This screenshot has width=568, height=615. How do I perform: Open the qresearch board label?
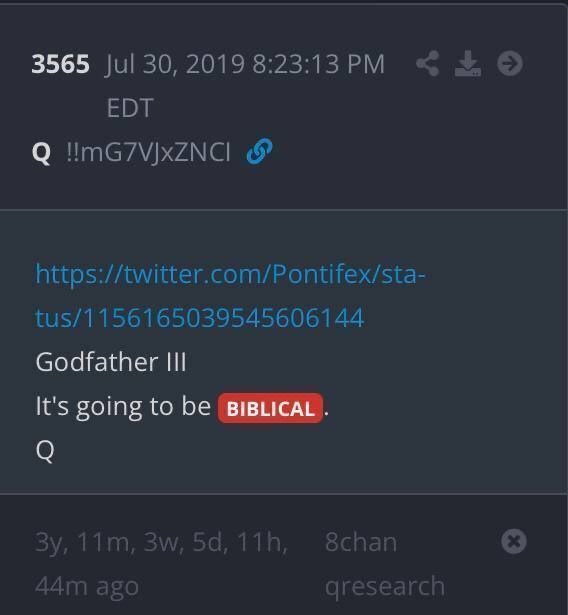[x=385, y=587]
